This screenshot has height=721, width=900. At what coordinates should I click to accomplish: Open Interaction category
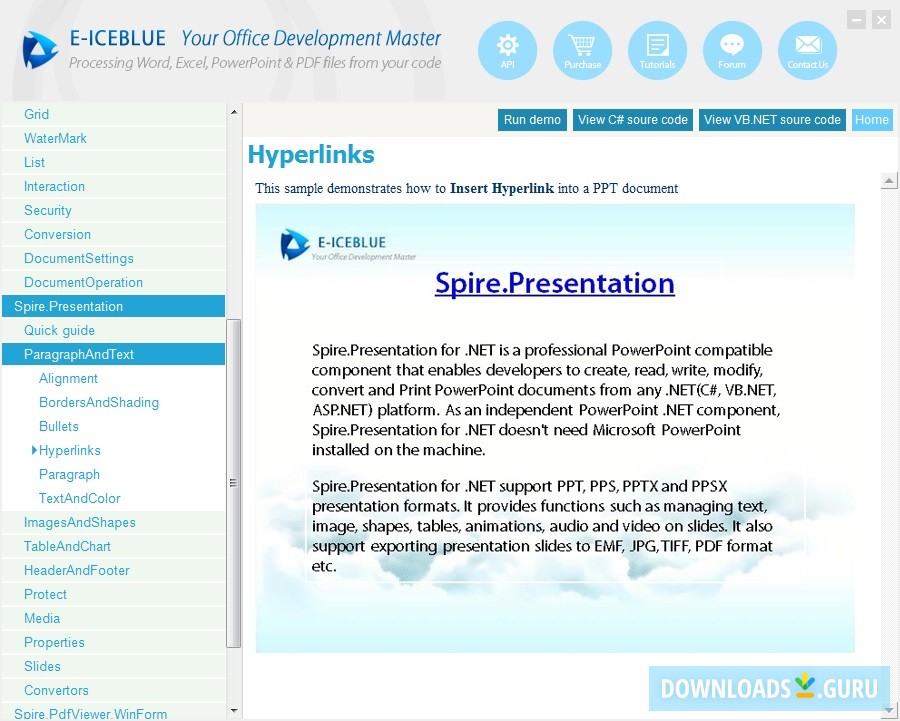coord(114,187)
